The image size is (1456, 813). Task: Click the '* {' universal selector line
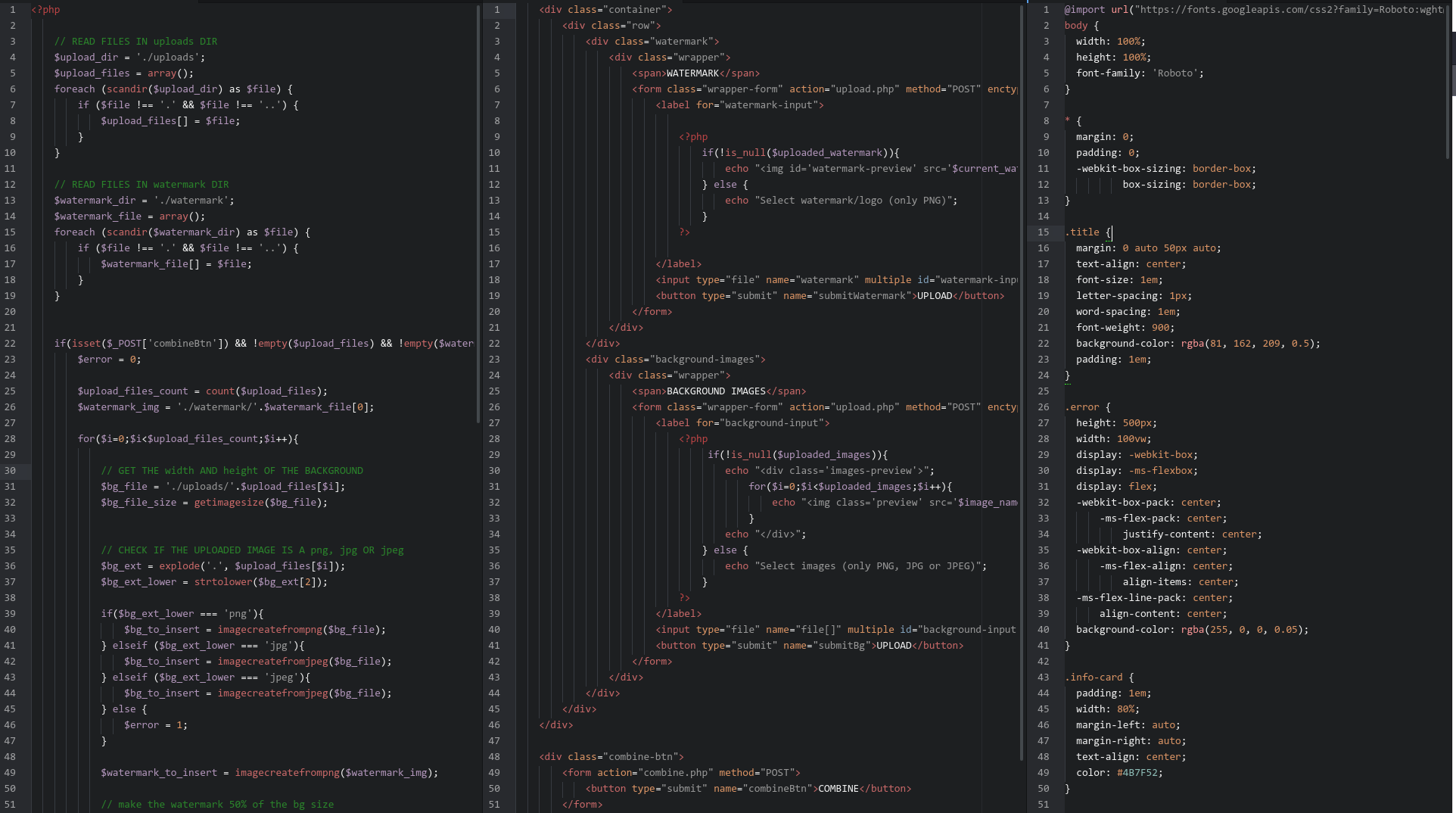1073,121
